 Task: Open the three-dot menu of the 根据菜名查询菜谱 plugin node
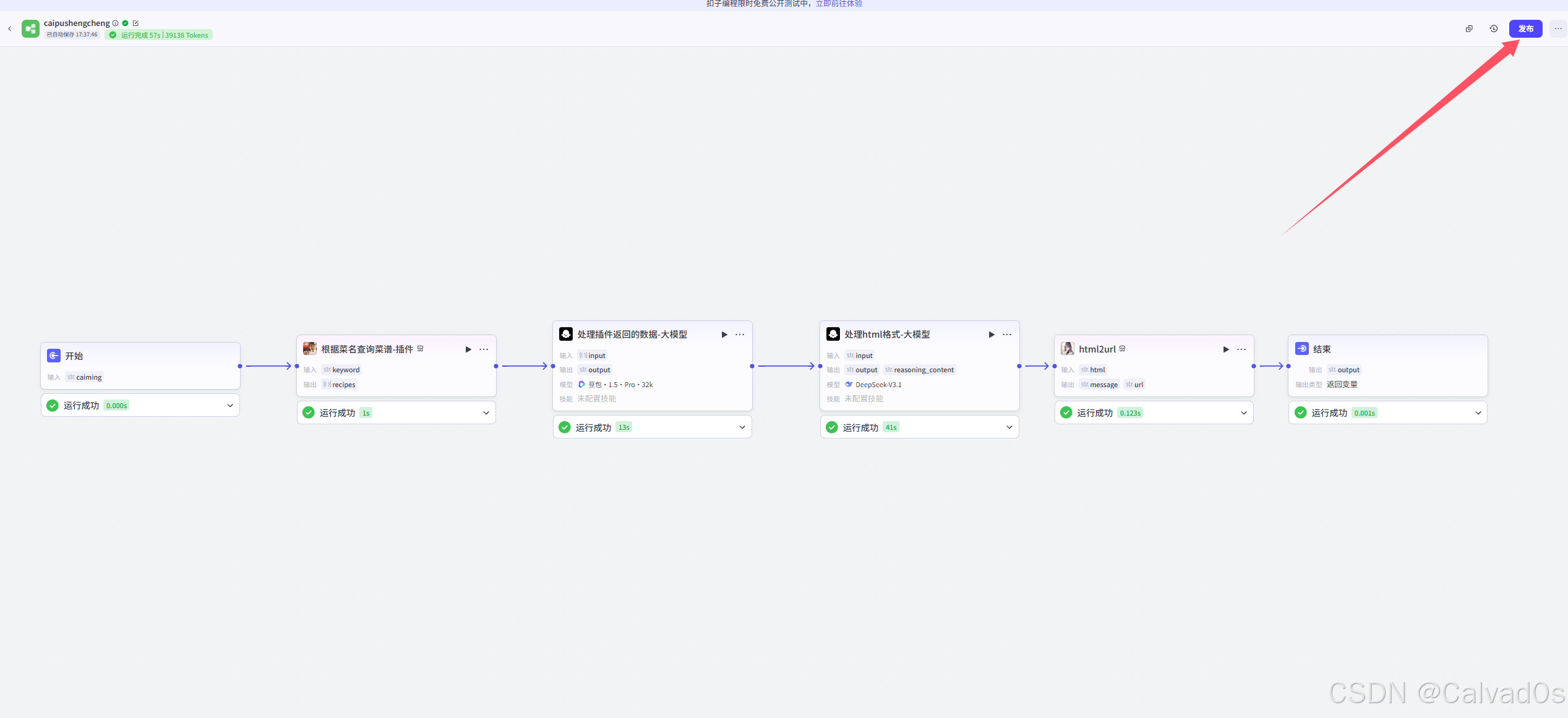coord(484,349)
